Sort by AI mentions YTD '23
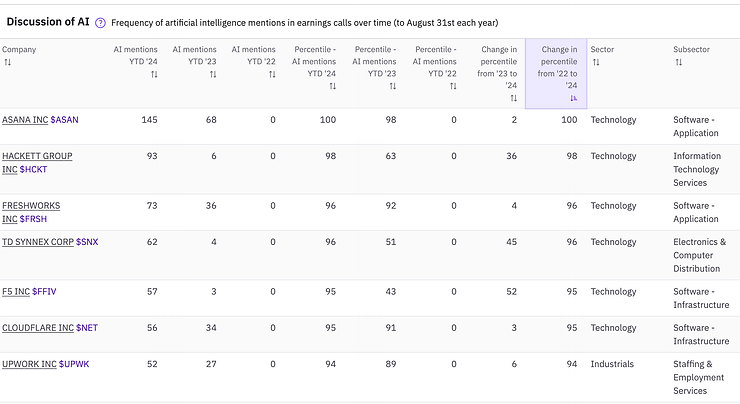Viewport: 740px width, 404px height. (x=212, y=74)
